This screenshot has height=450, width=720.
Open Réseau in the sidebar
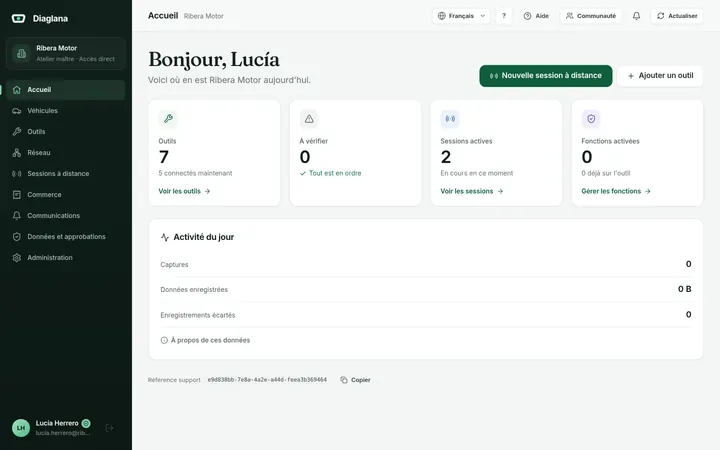point(66,152)
